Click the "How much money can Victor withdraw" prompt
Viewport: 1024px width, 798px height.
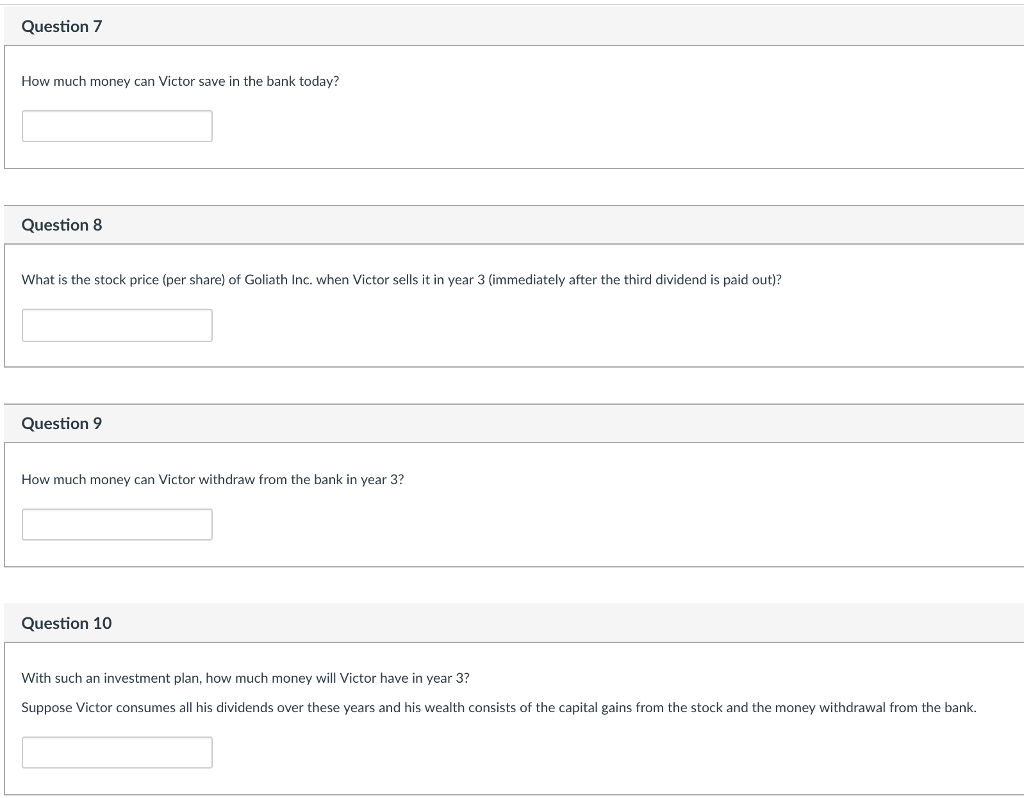pyautogui.click(x=212, y=480)
